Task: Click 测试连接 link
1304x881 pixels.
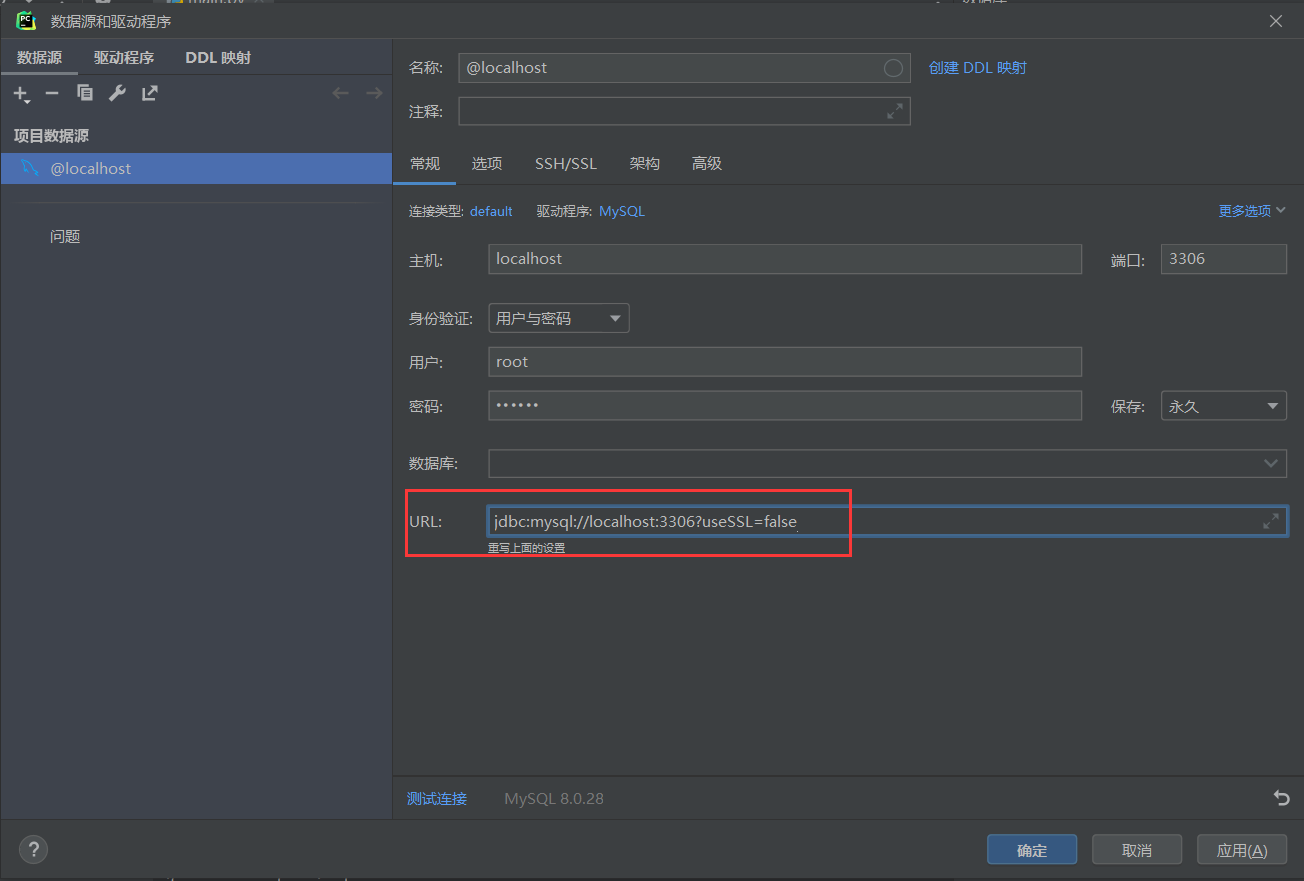Action: [437, 799]
